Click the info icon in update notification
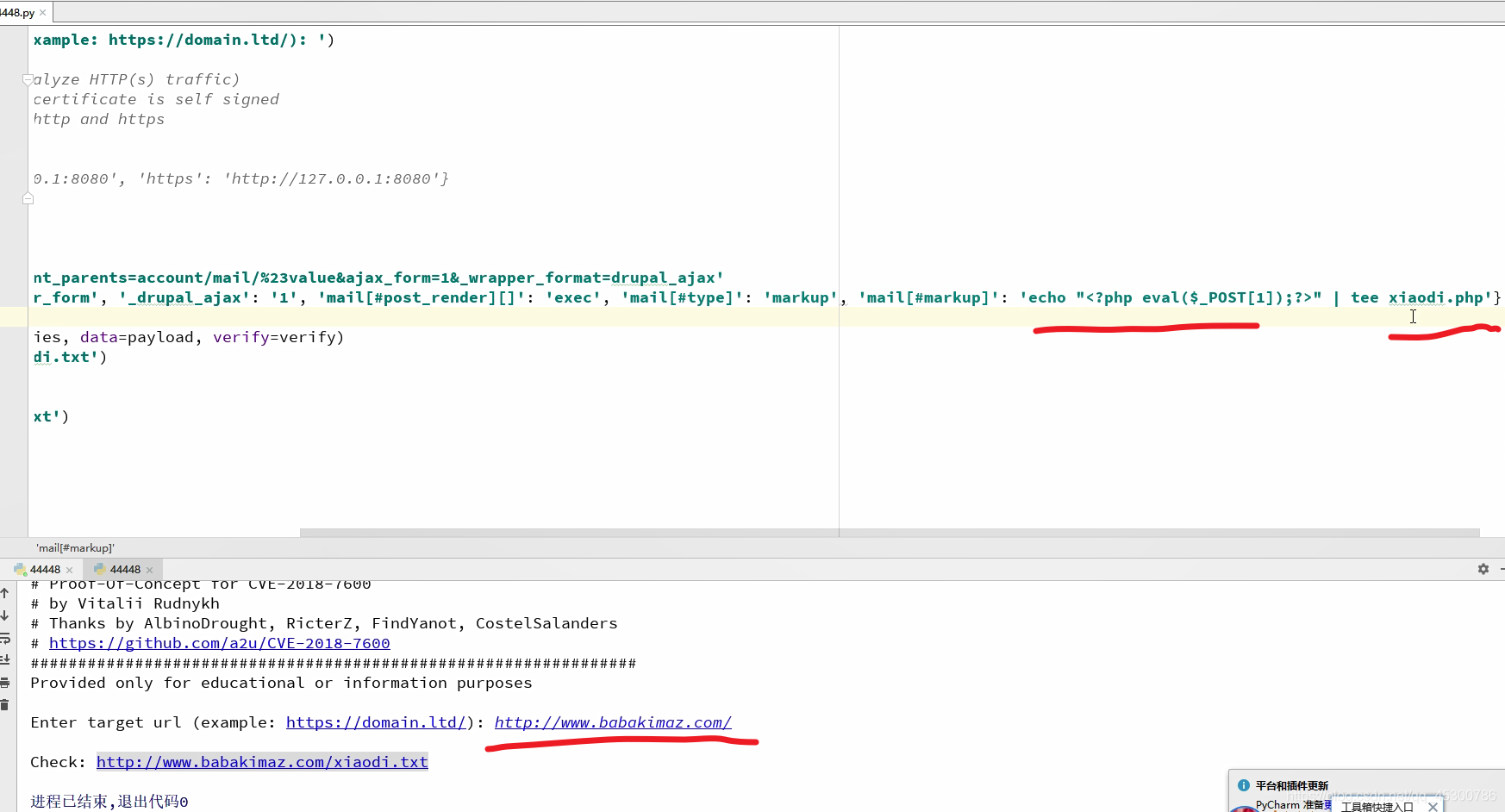Viewport: 1505px width, 812px height. (x=1243, y=785)
